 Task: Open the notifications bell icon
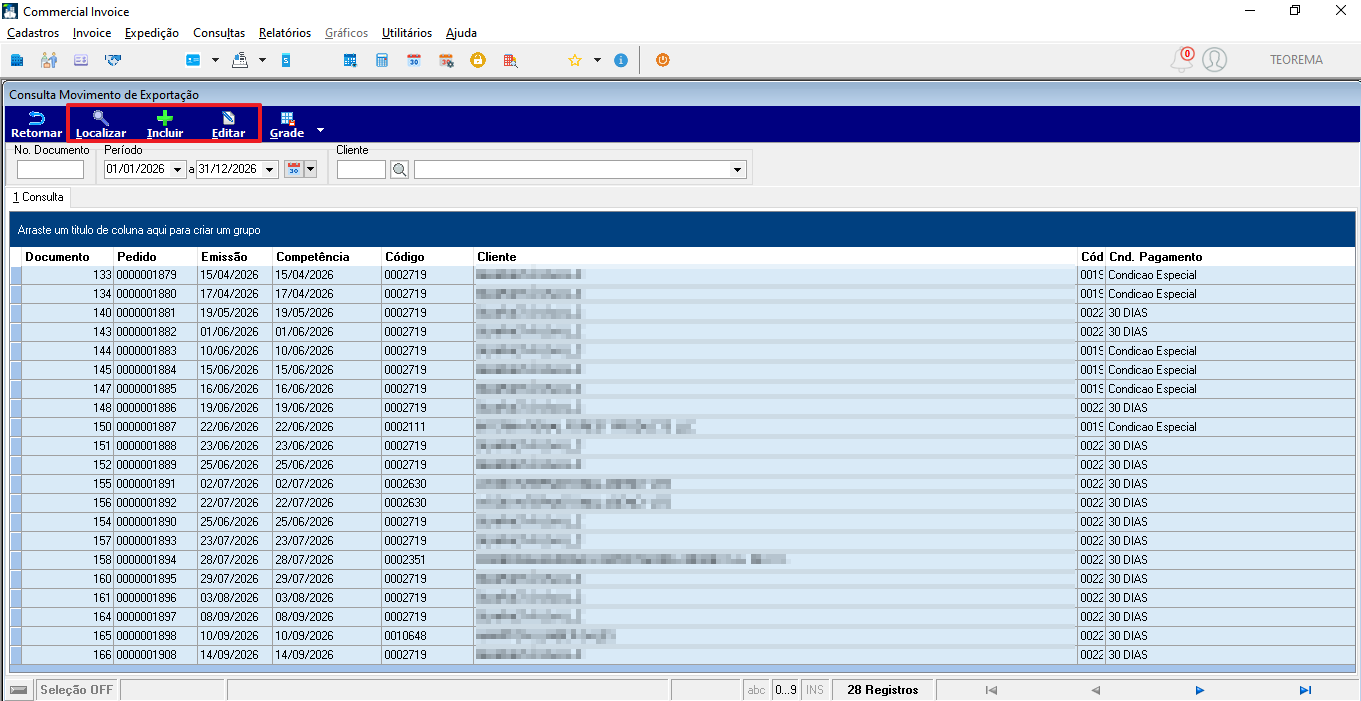(x=1182, y=60)
